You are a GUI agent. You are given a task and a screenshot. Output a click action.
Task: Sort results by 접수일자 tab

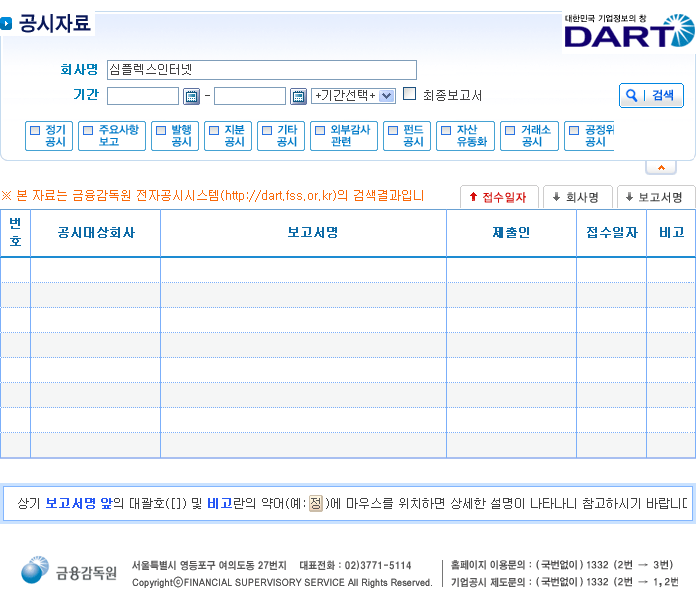point(499,198)
